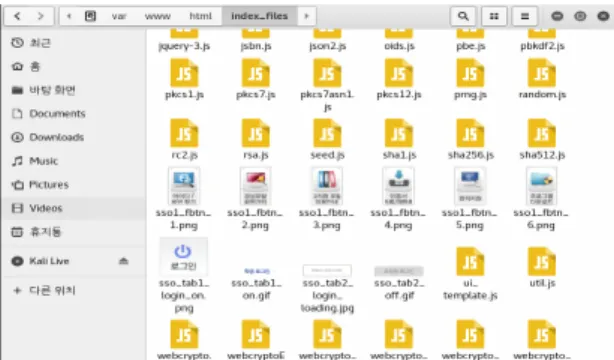The image size is (614, 360).
Task: Select the sso_tab2_off.gif thumbnail
Action: pyautogui.click(x=399, y=271)
